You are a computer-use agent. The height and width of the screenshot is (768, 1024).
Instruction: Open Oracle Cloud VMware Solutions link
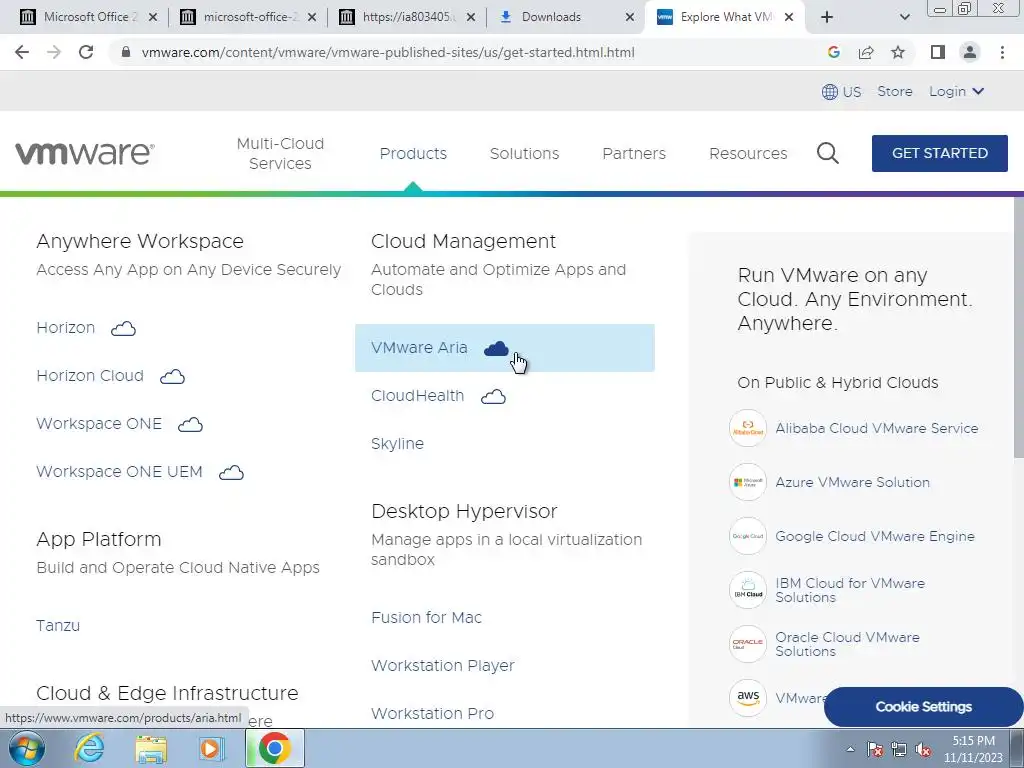tap(847, 645)
